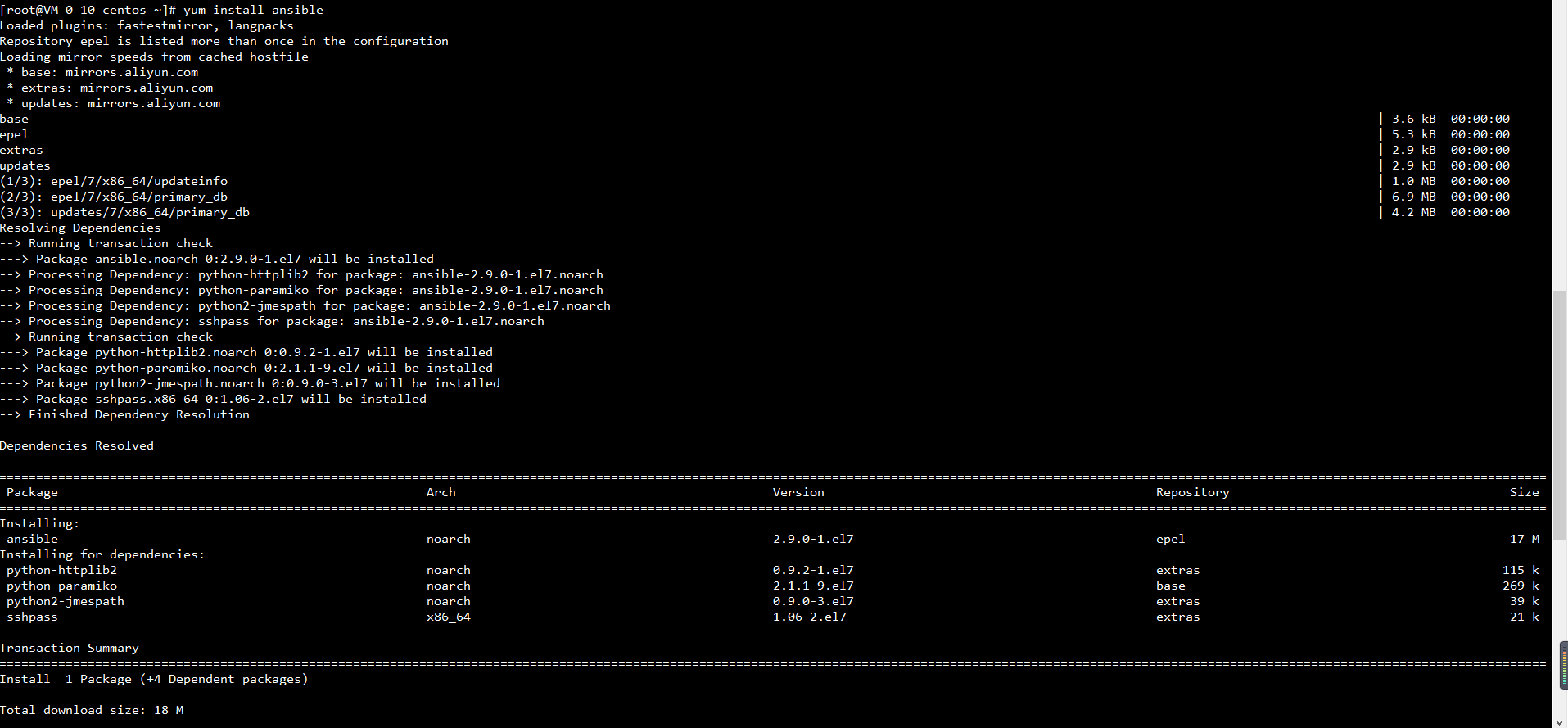The width and height of the screenshot is (1568, 728).
Task: Click 'base' repository cell in python-paramiko row
Action: [x=1171, y=586]
